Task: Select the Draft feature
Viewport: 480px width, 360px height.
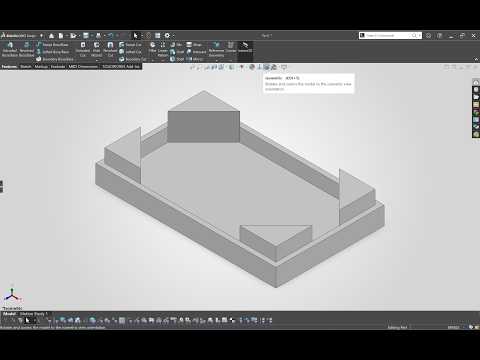Action: (x=177, y=52)
